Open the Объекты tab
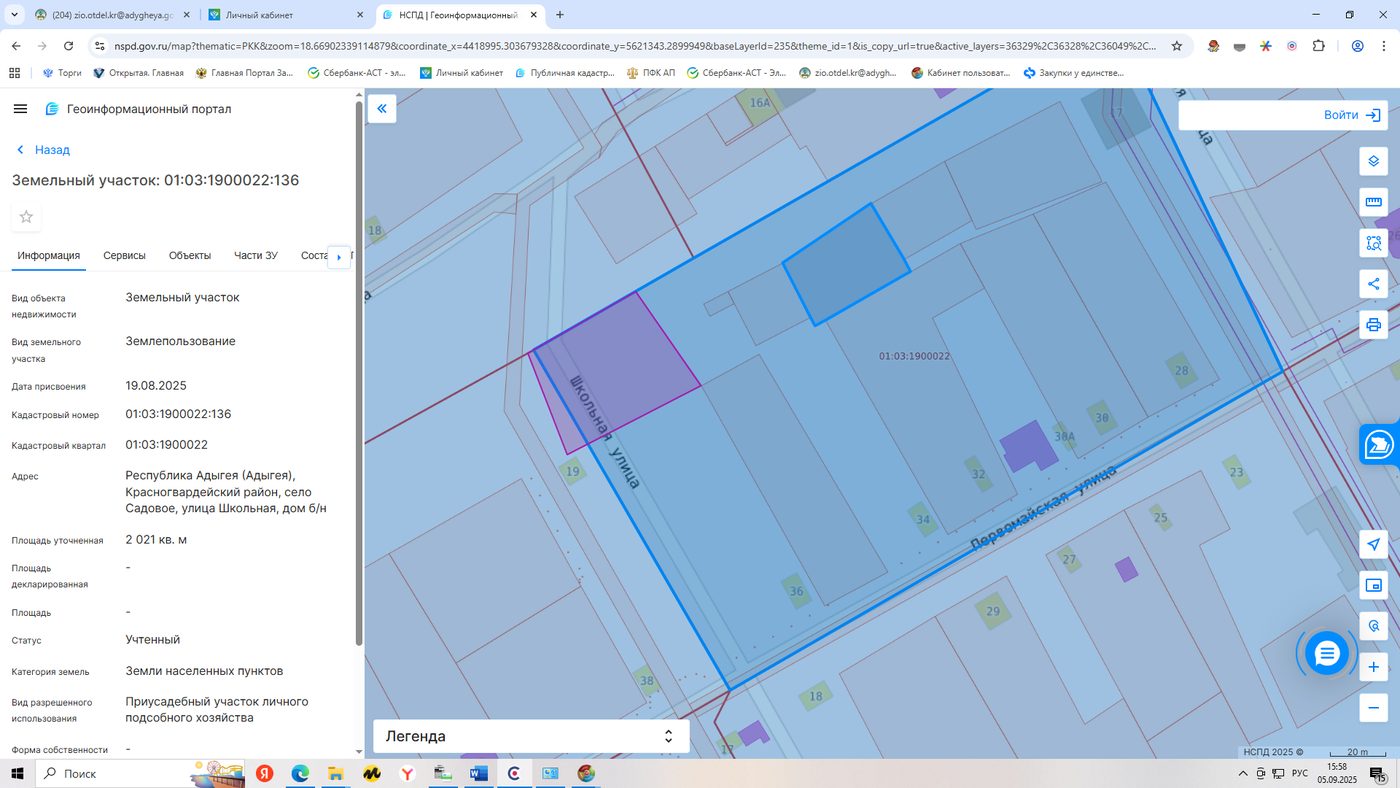Screen dimensions: 1400x788 coord(190,256)
